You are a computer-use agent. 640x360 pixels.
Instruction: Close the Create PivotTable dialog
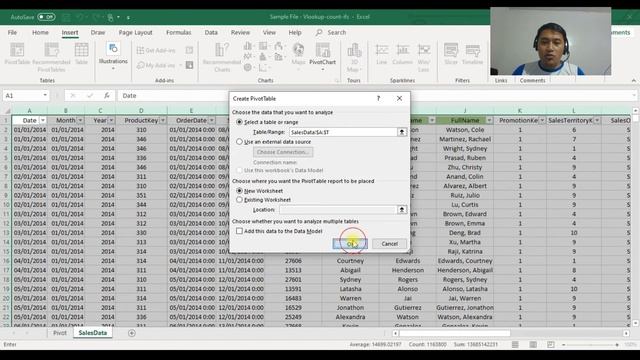(399, 98)
